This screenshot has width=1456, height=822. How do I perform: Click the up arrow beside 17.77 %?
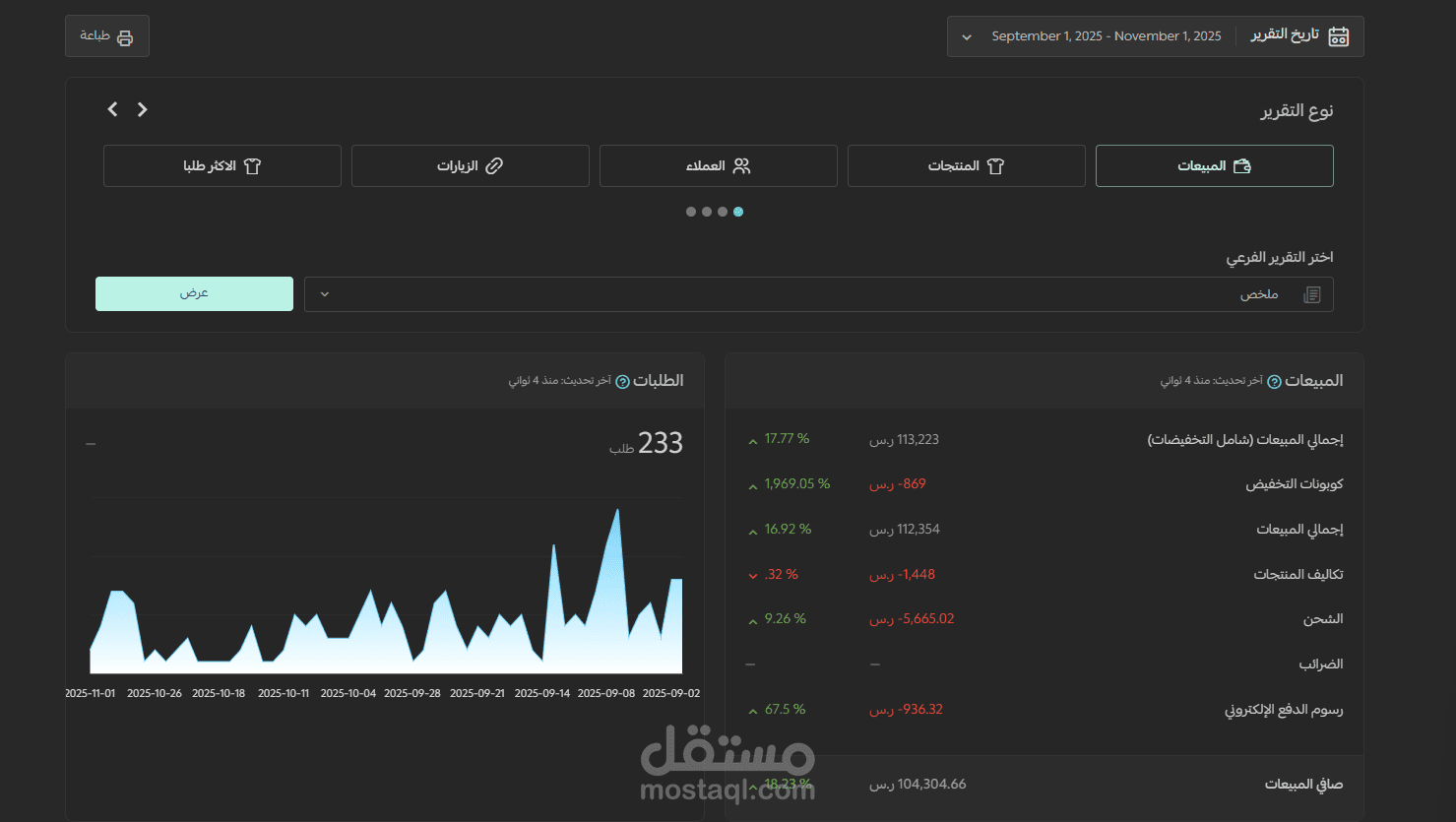pyautogui.click(x=753, y=441)
